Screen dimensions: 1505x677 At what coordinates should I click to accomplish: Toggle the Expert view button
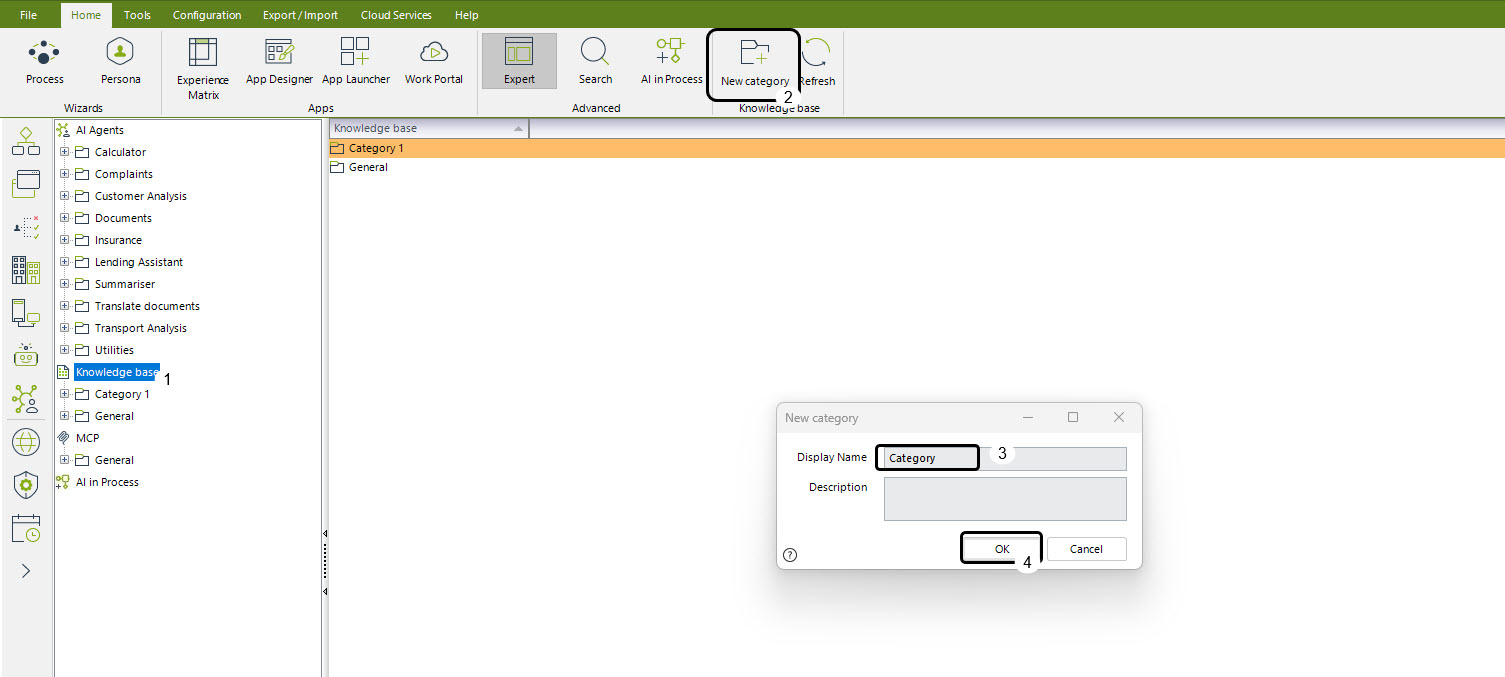[519, 61]
